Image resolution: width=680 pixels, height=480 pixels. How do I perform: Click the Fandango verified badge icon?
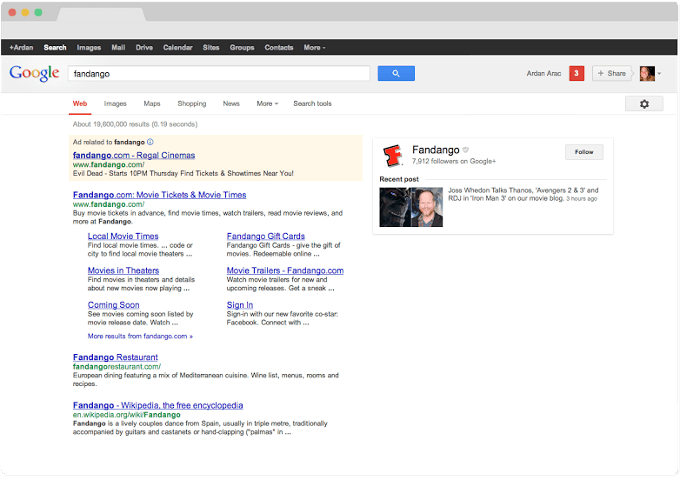pyautogui.click(x=466, y=150)
